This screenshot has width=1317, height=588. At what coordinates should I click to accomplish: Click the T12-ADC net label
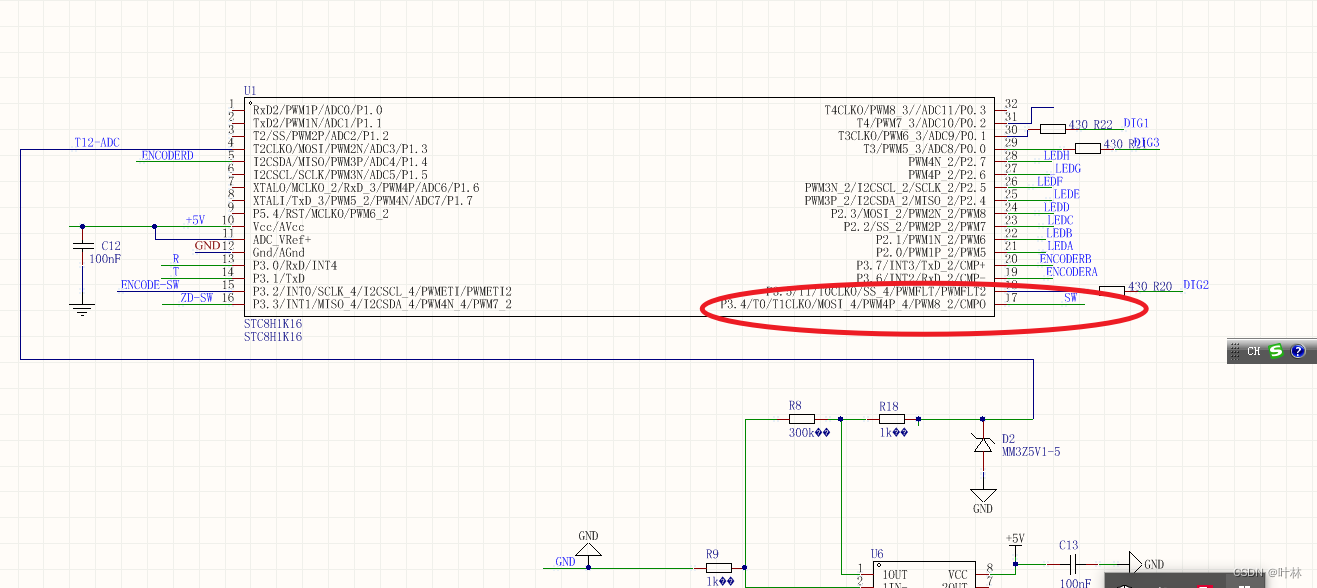click(x=96, y=142)
